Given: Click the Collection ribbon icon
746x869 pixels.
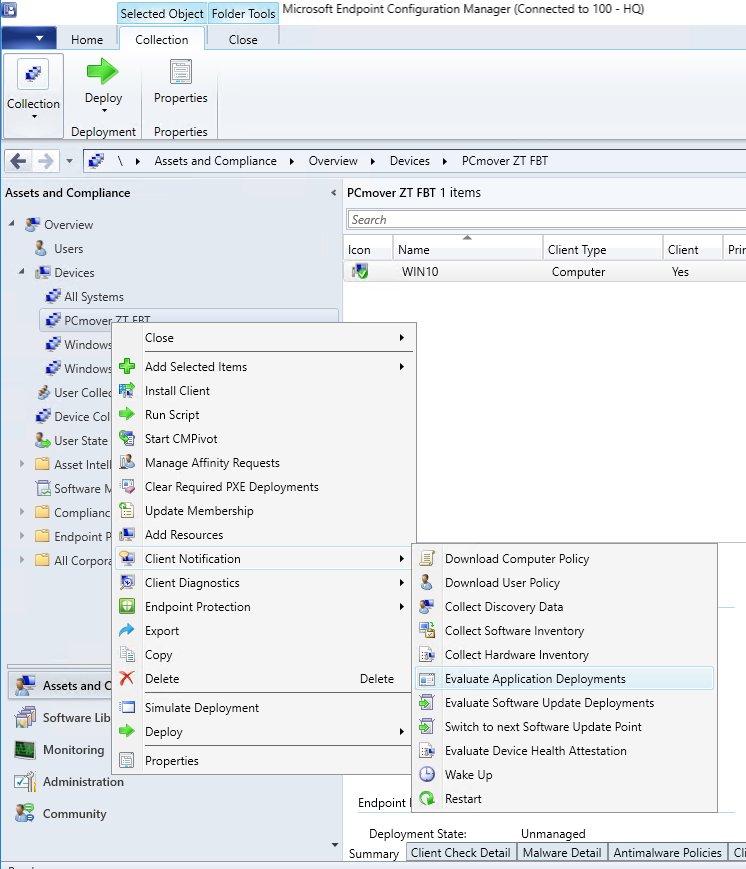Looking at the screenshot, I should click(33, 74).
